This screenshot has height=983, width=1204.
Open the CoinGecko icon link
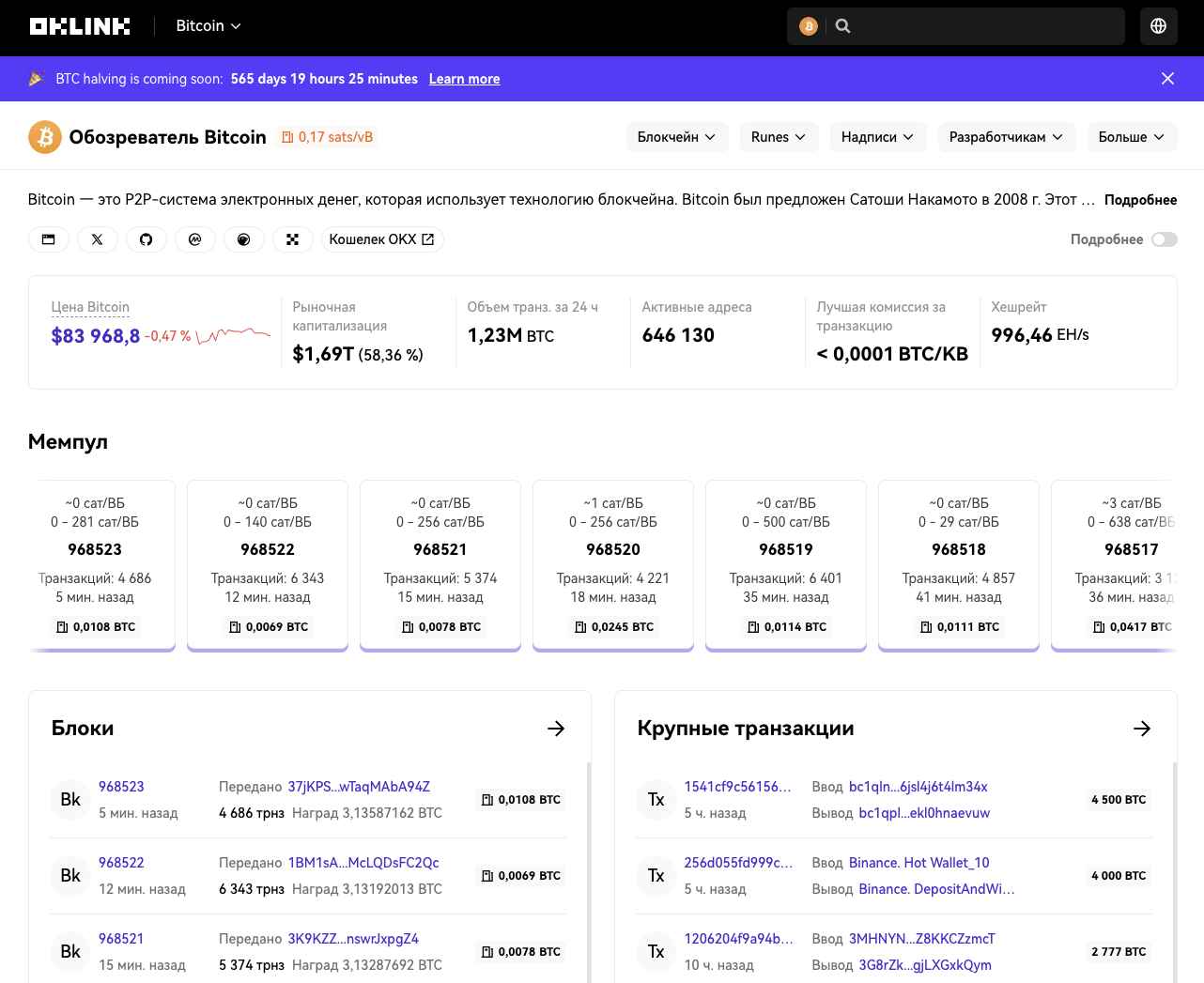[244, 239]
